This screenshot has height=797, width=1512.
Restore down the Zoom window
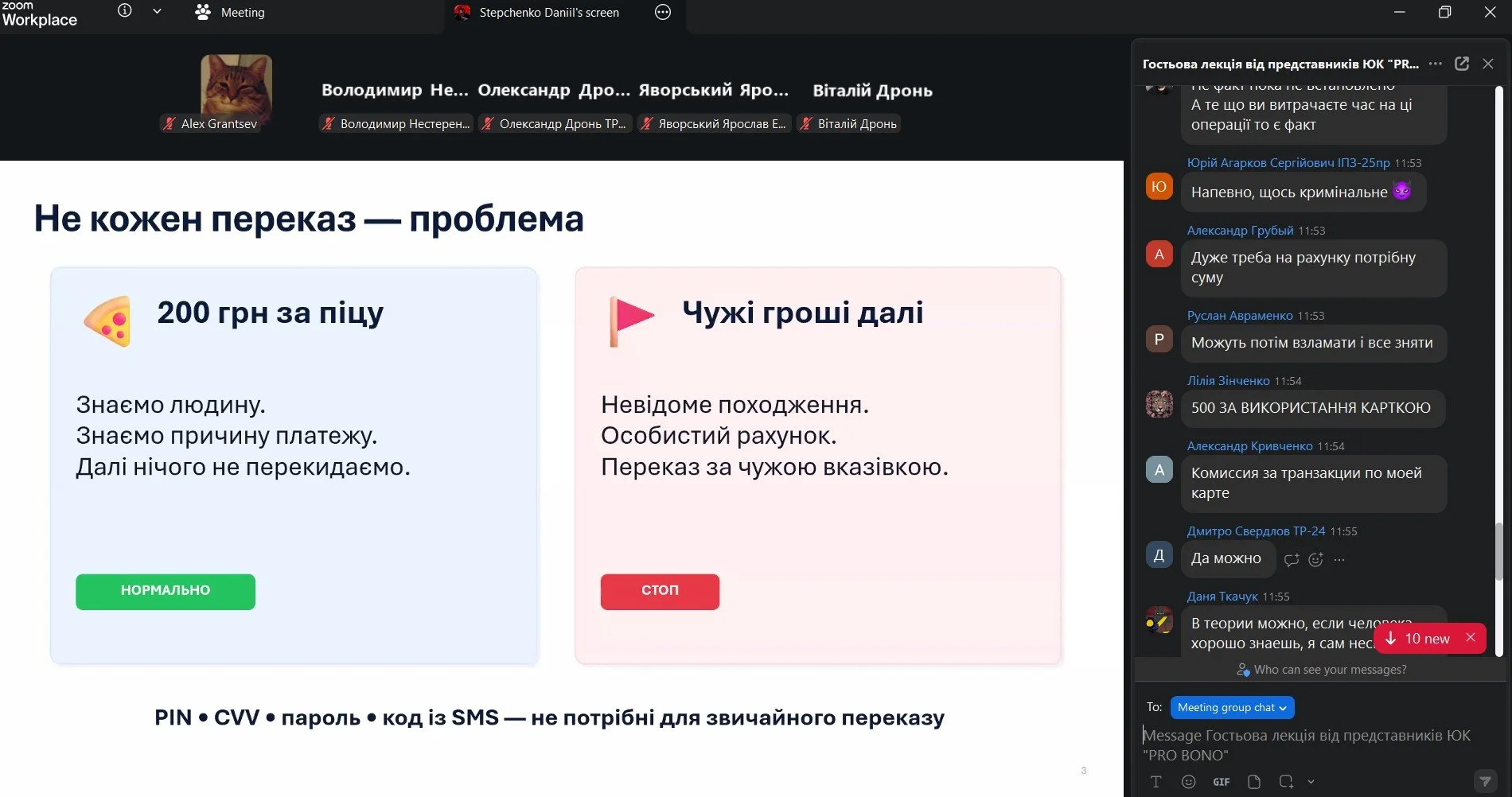1444,12
